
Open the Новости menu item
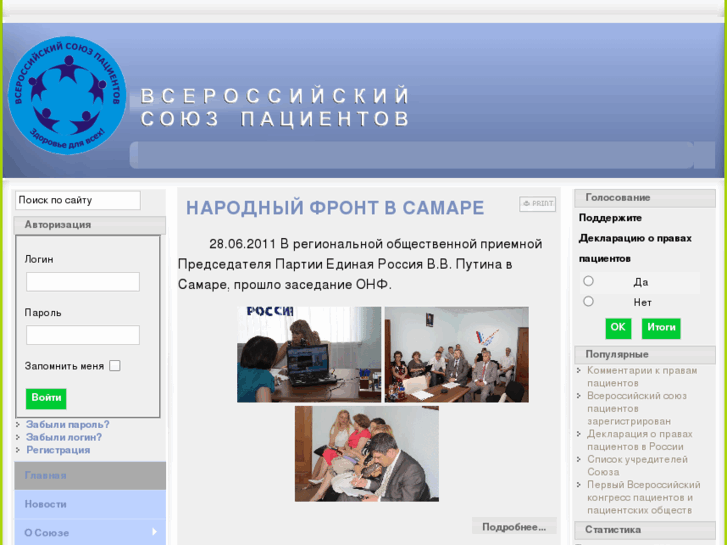click(x=90, y=504)
